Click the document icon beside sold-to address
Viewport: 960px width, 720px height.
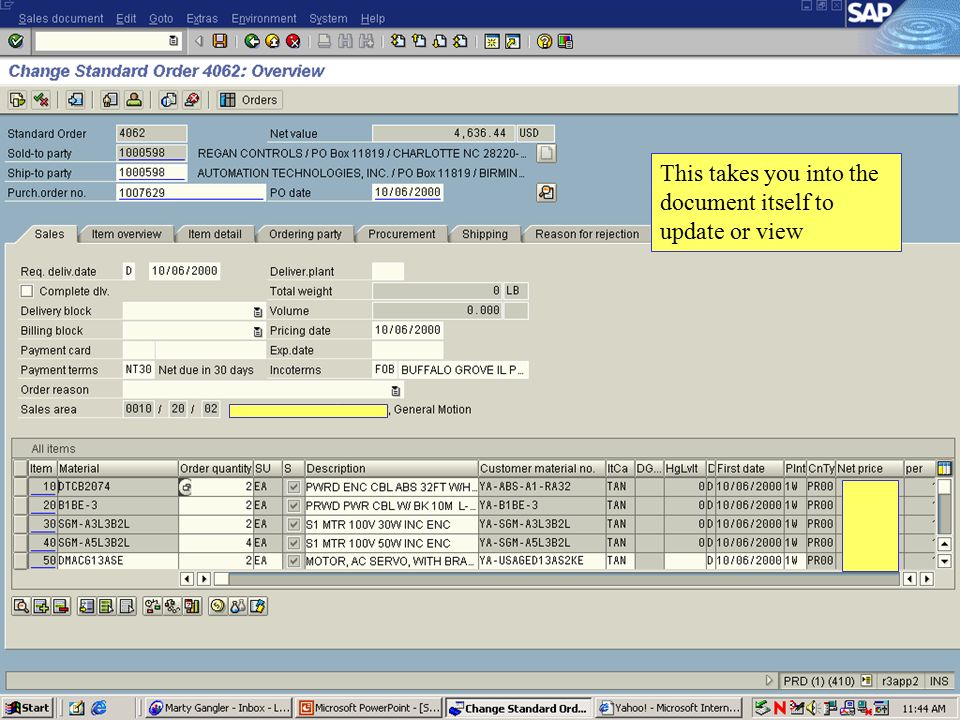point(546,153)
